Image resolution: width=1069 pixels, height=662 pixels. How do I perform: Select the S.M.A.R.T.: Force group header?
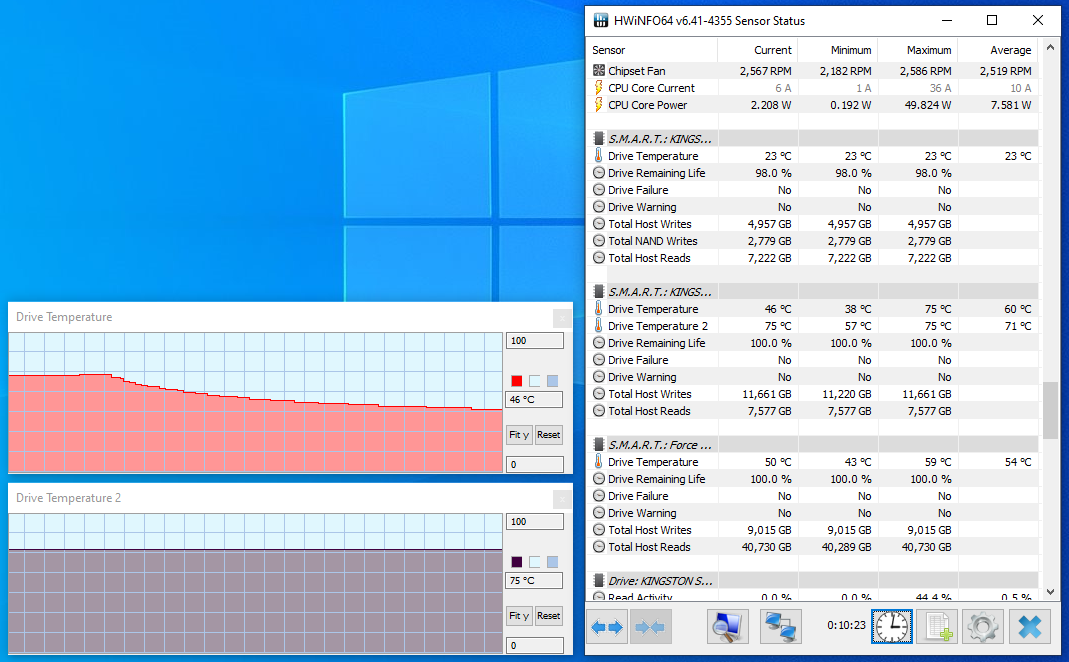(x=813, y=445)
